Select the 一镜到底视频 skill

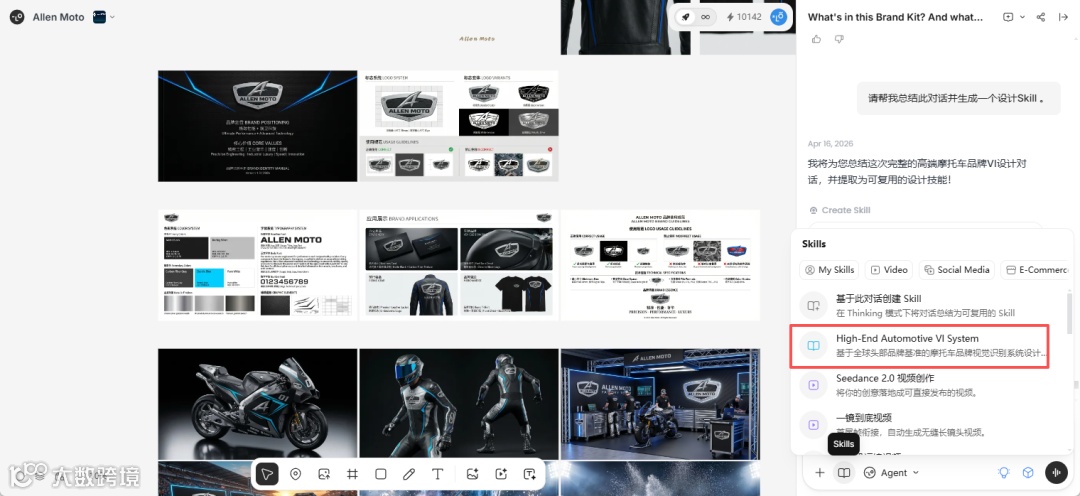pyautogui.click(x=928, y=424)
